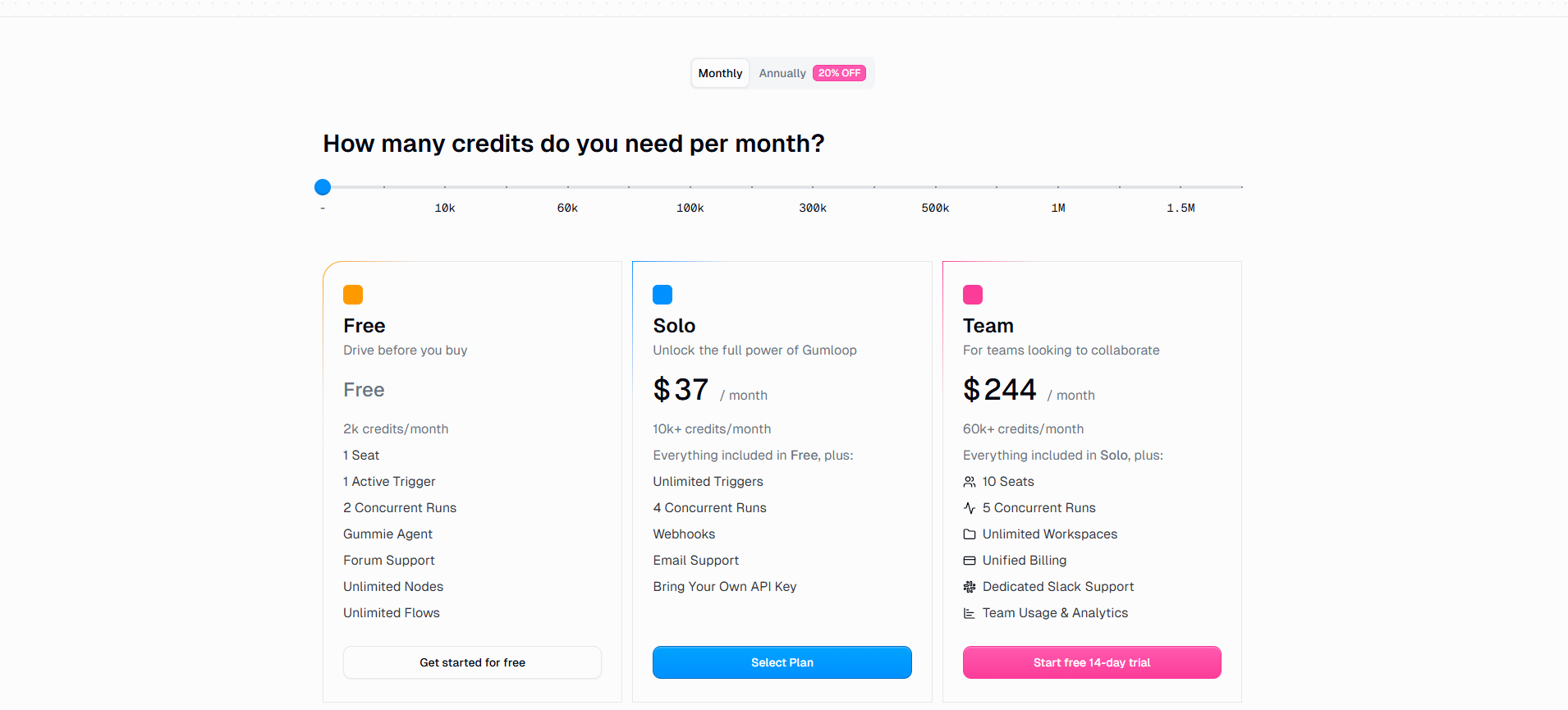The width and height of the screenshot is (1568, 710).
Task: Click the people icon next to 10 Seats
Action: pos(970,481)
